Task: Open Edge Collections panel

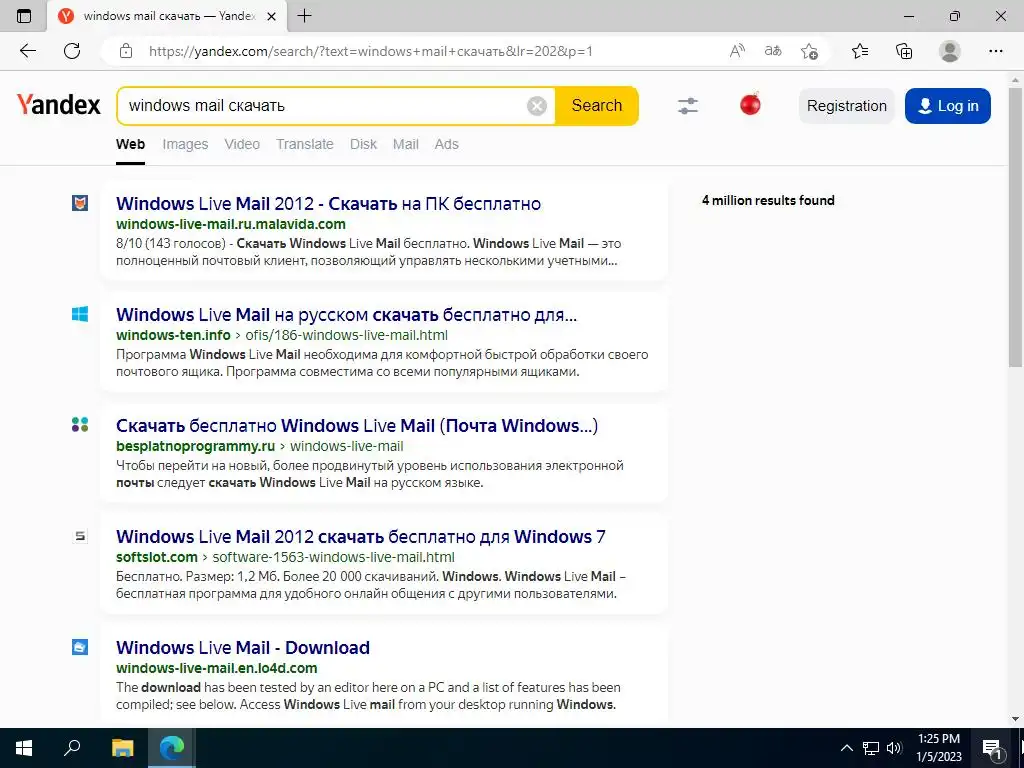Action: (x=904, y=51)
